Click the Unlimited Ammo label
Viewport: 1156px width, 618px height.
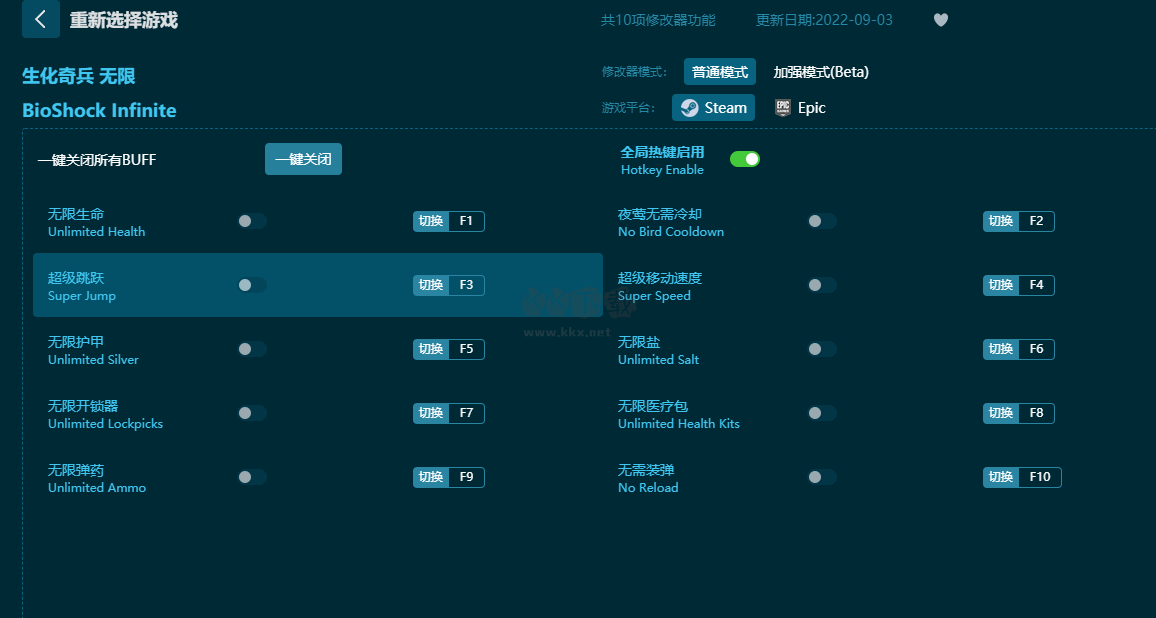tap(97, 487)
